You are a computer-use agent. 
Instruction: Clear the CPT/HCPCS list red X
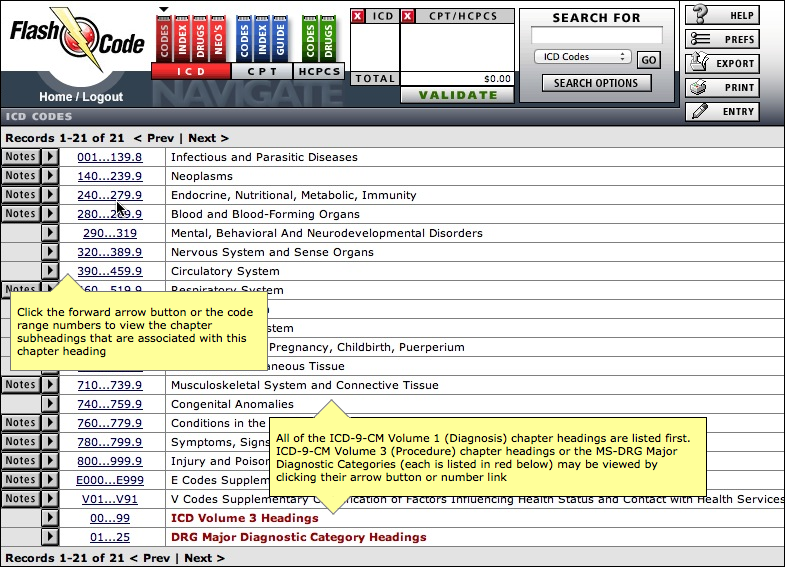point(408,16)
